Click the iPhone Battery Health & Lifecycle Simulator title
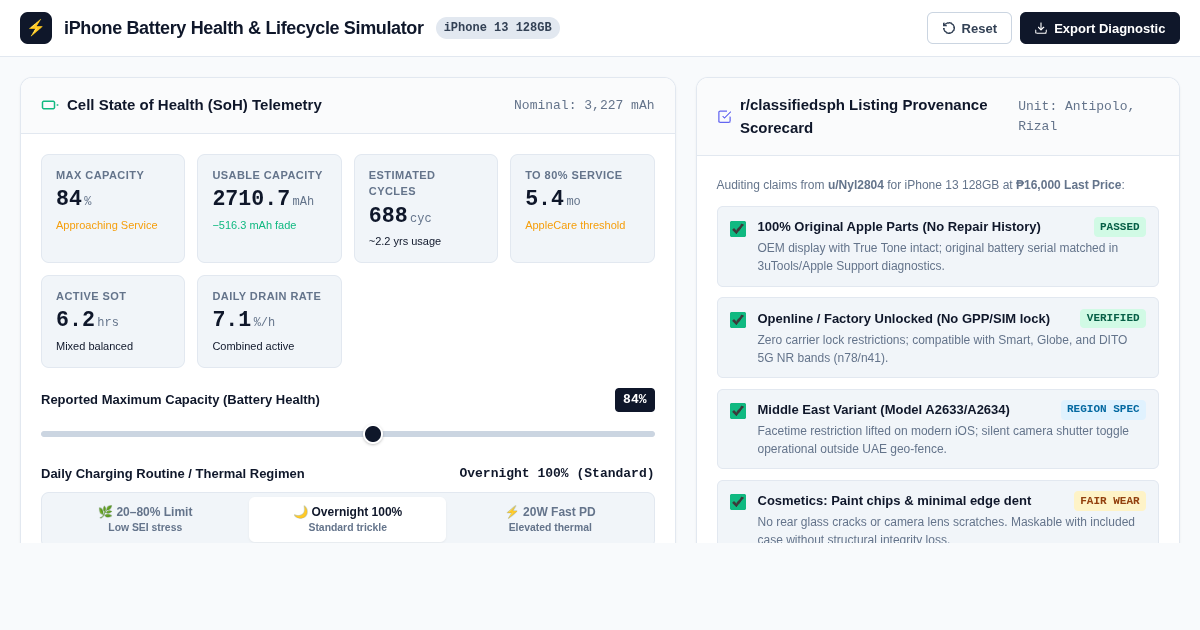Screen dimensions: 1200x630 (244, 28)
